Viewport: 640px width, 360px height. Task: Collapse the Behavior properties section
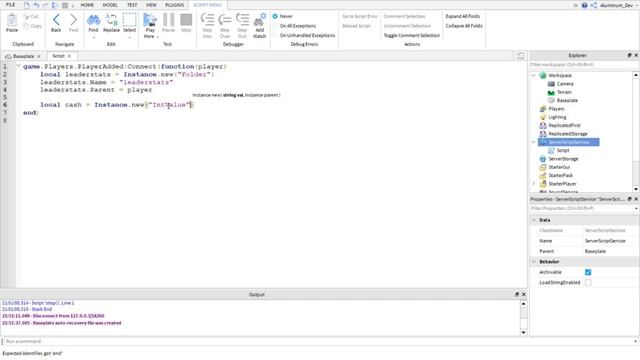click(x=533, y=262)
